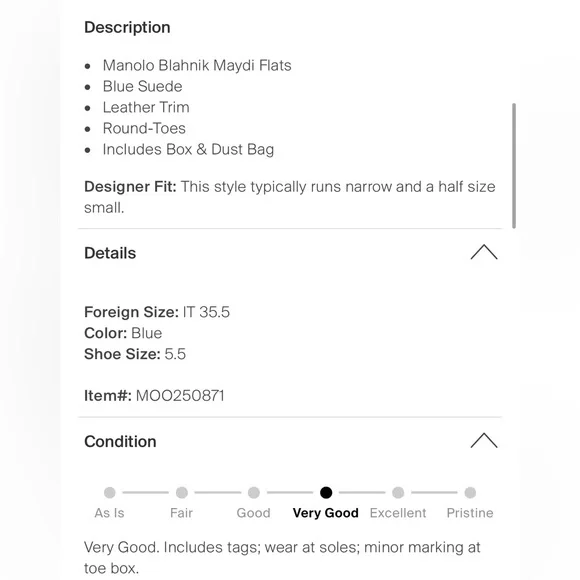Image resolution: width=580 pixels, height=580 pixels.
Task: Click the Details section heading
Action: click(x=110, y=253)
